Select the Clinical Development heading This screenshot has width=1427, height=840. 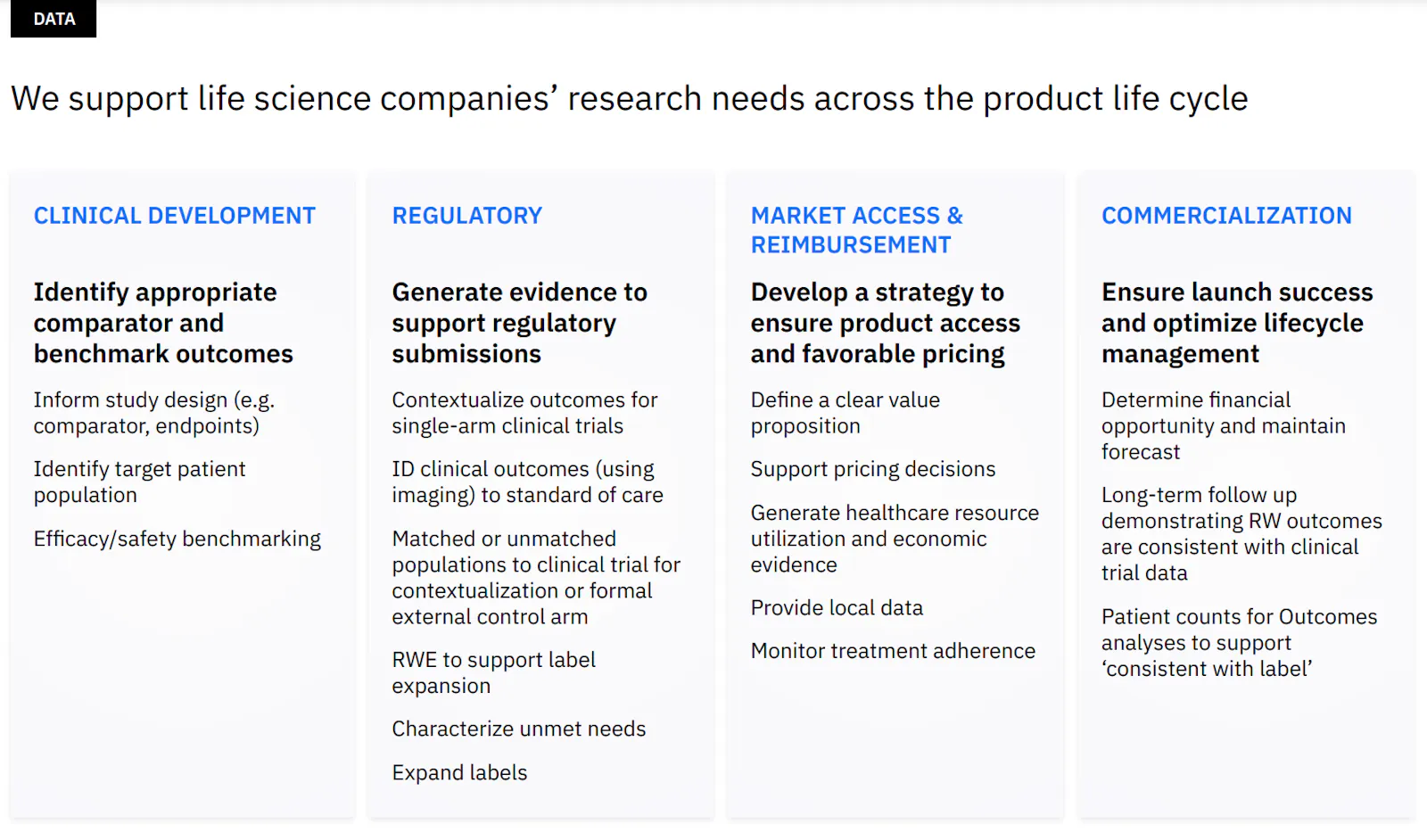click(x=175, y=216)
